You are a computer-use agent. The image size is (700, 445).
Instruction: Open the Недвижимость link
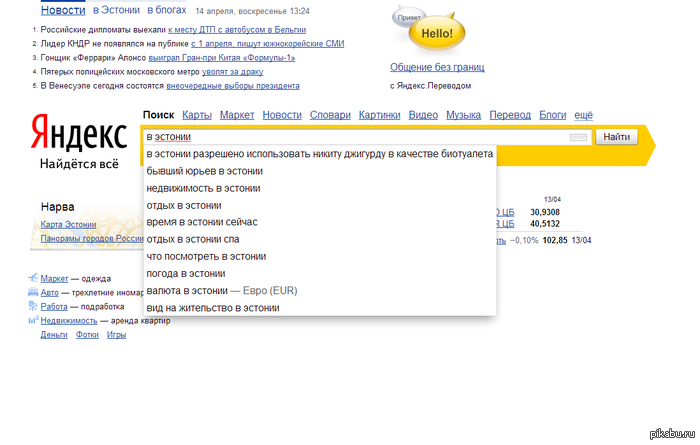coord(69,320)
